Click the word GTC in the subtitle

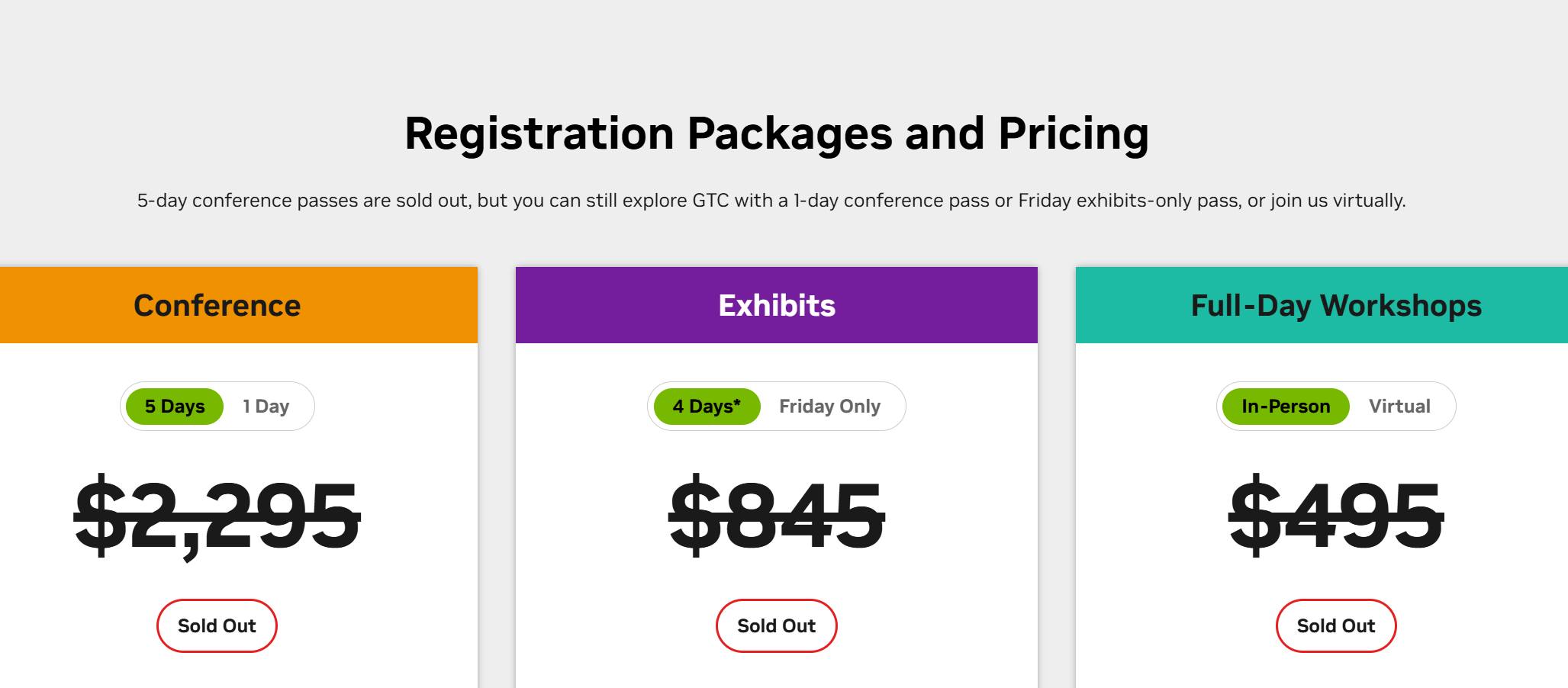[x=710, y=201]
